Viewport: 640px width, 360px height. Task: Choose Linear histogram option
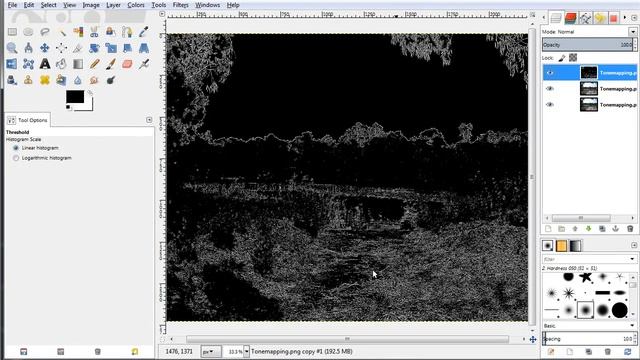(16, 148)
